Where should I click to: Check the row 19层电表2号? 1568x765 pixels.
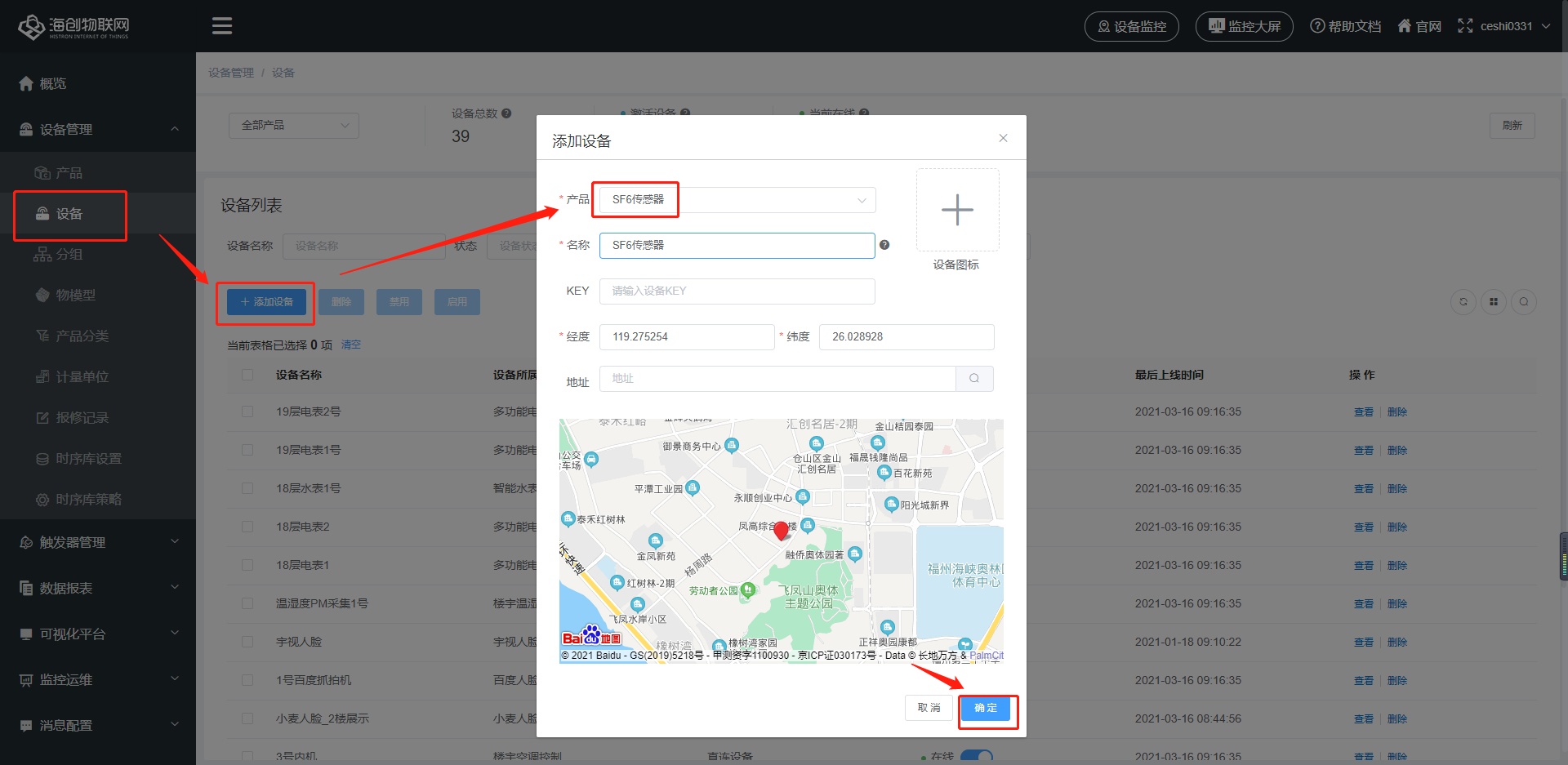coord(247,411)
